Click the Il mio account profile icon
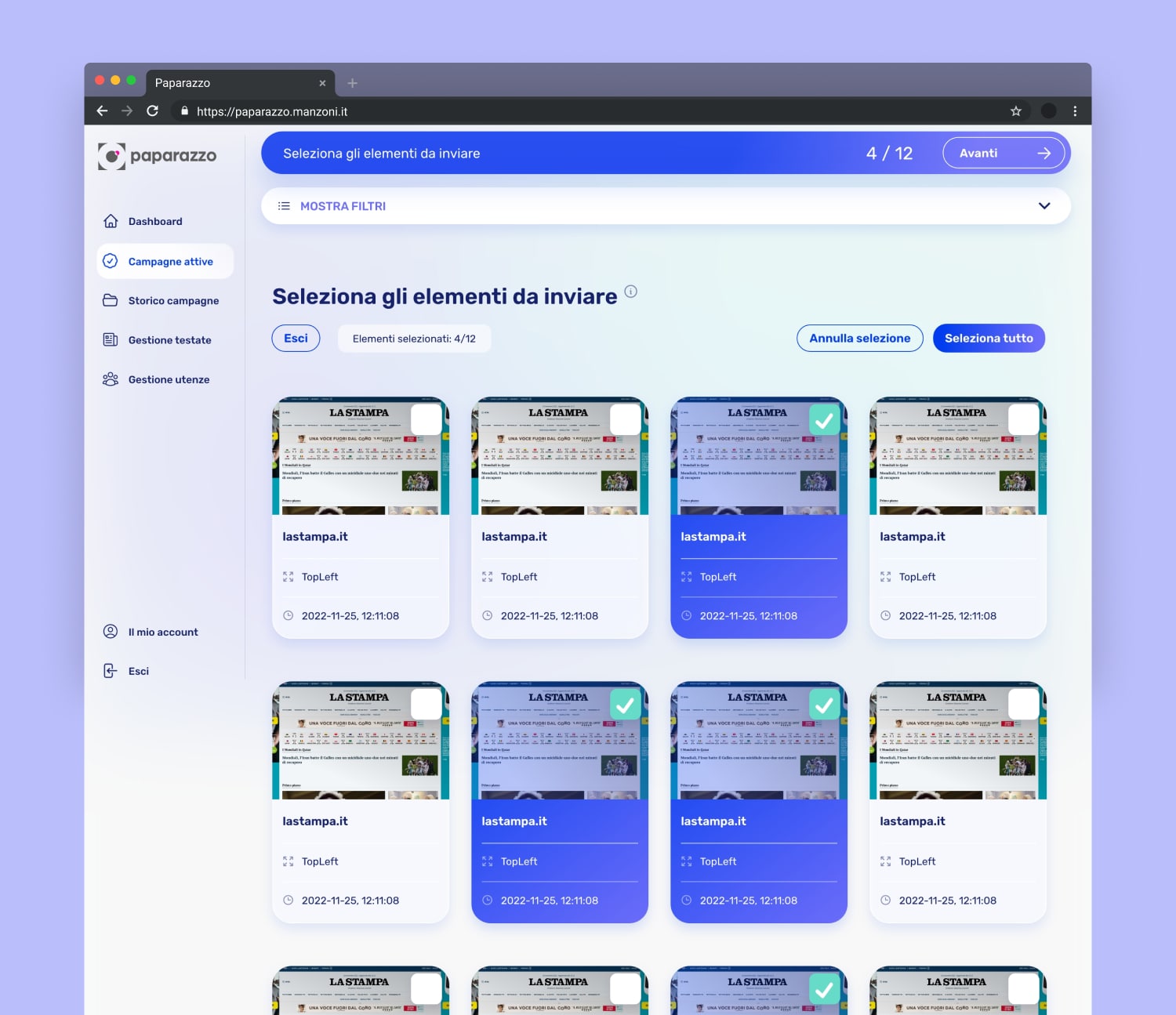1176x1015 pixels. 111,632
